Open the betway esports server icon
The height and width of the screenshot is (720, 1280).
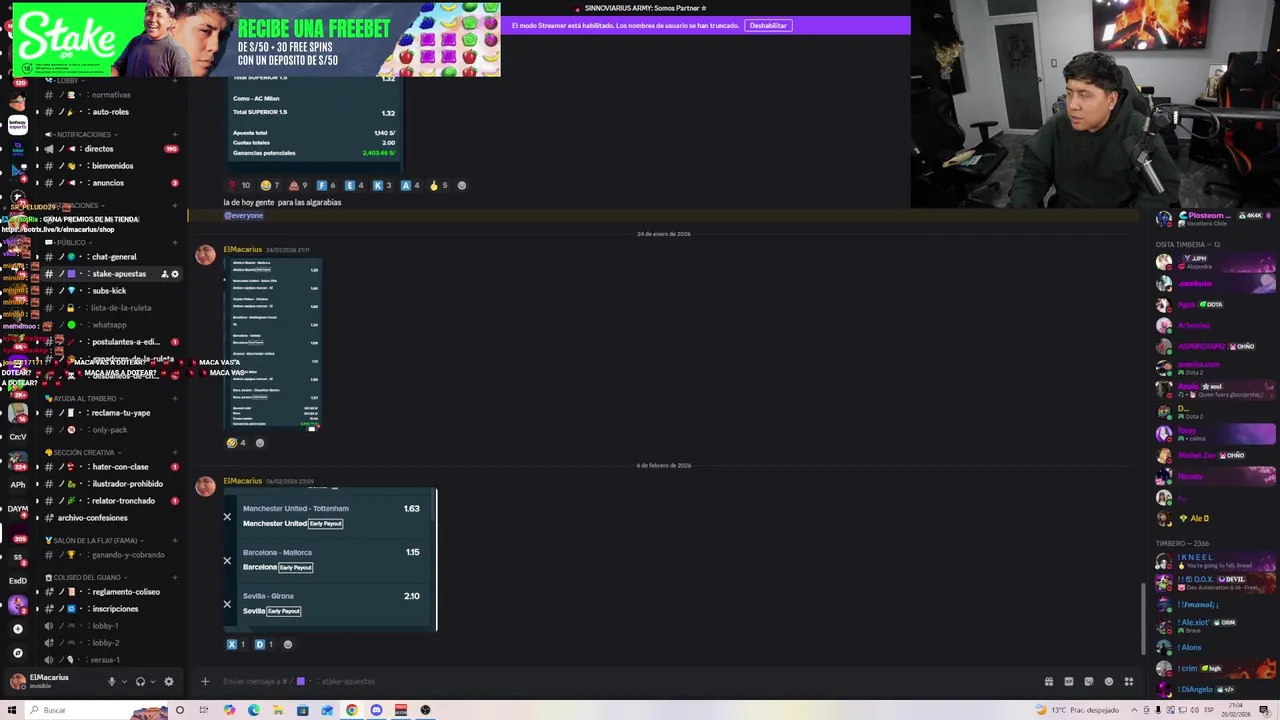click(x=17, y=125)
